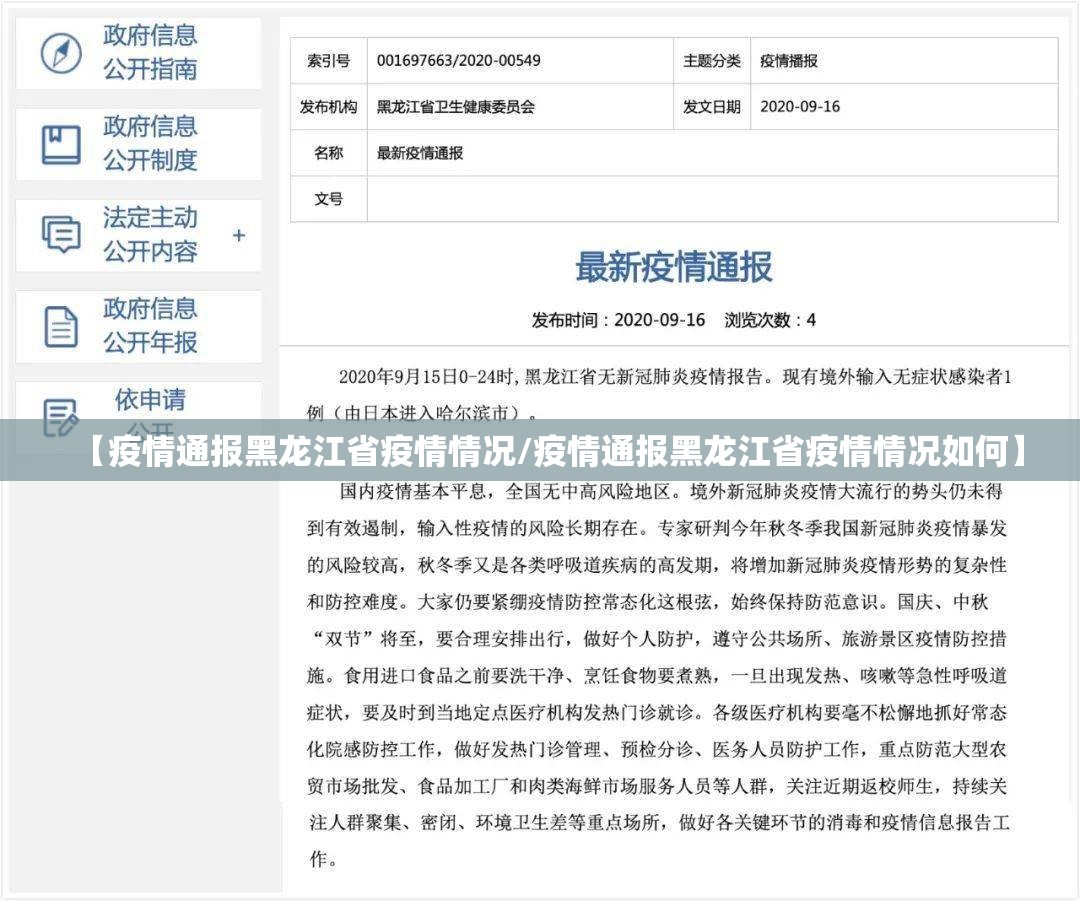Click the document icon beside 政府信息公开年报

(x=60, y=327)
